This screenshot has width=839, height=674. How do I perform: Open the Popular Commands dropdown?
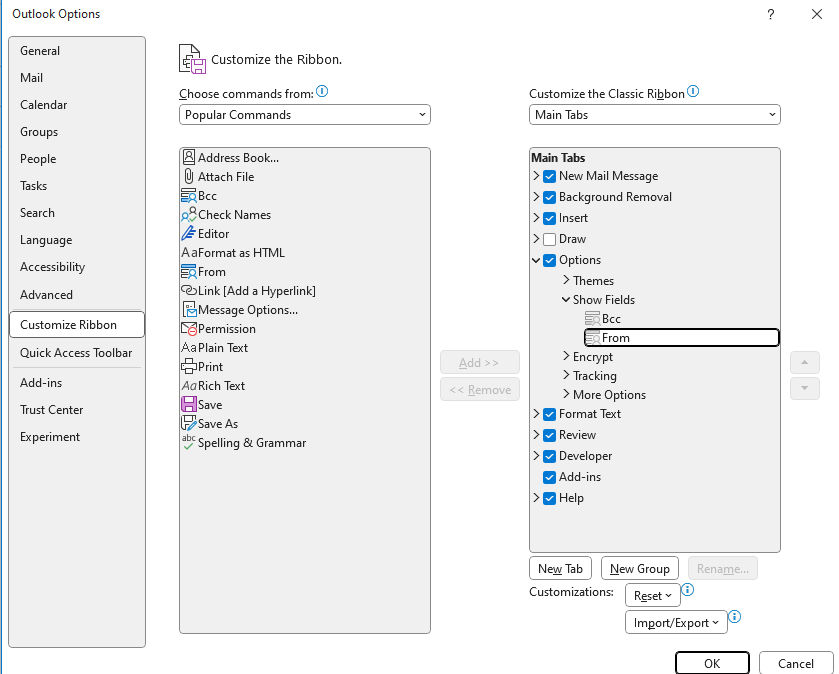click(x=304, y=114)
